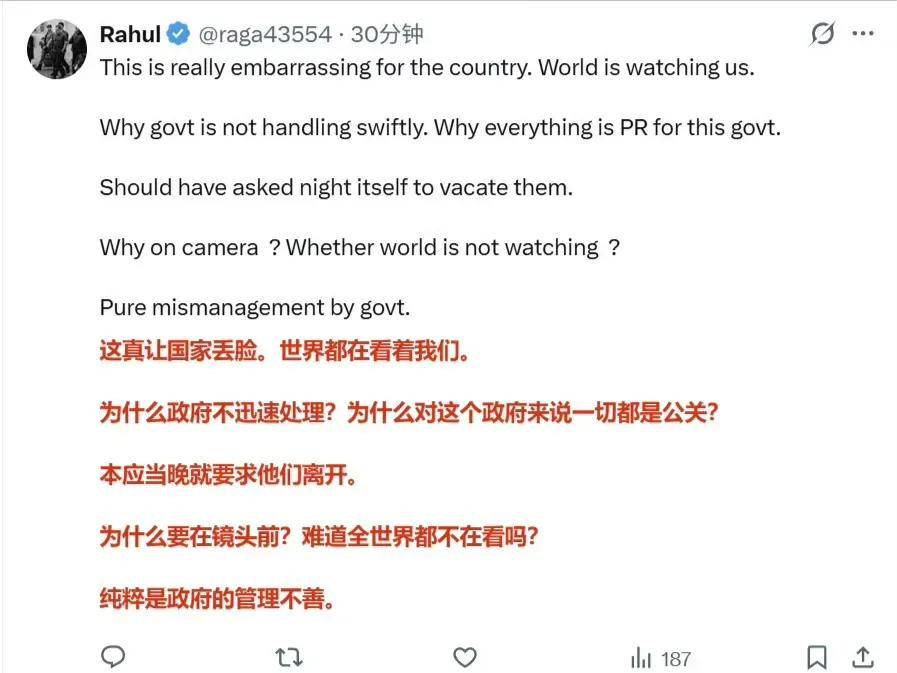Viewport: 897px width, 673px height.
Task: Open the 30分钟 timestamp link
Action: (387, 34)
